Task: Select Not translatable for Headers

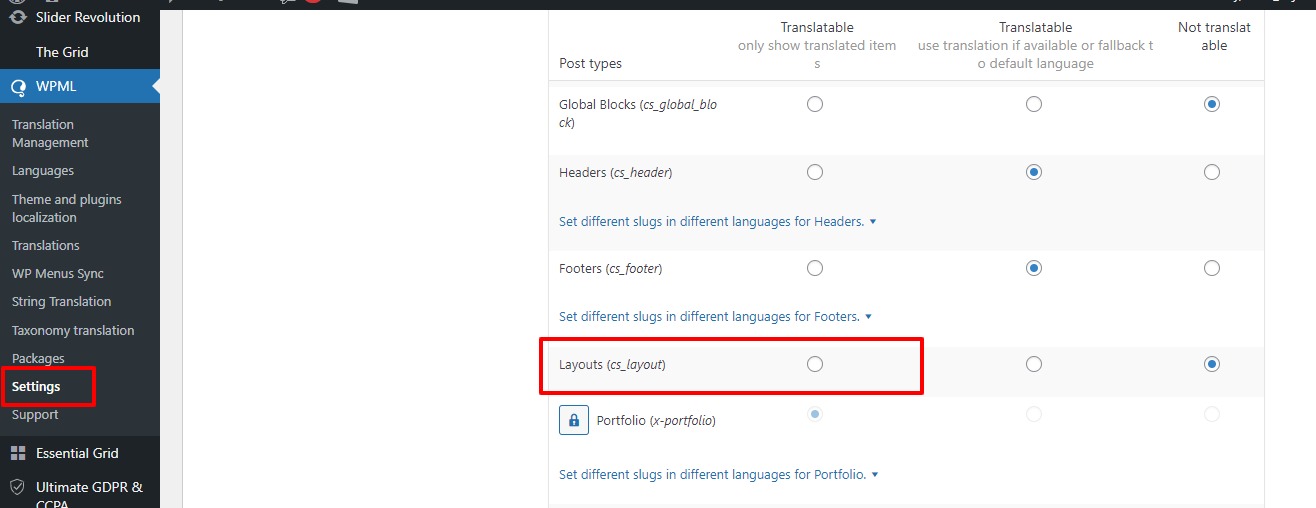Action: 1212,172
